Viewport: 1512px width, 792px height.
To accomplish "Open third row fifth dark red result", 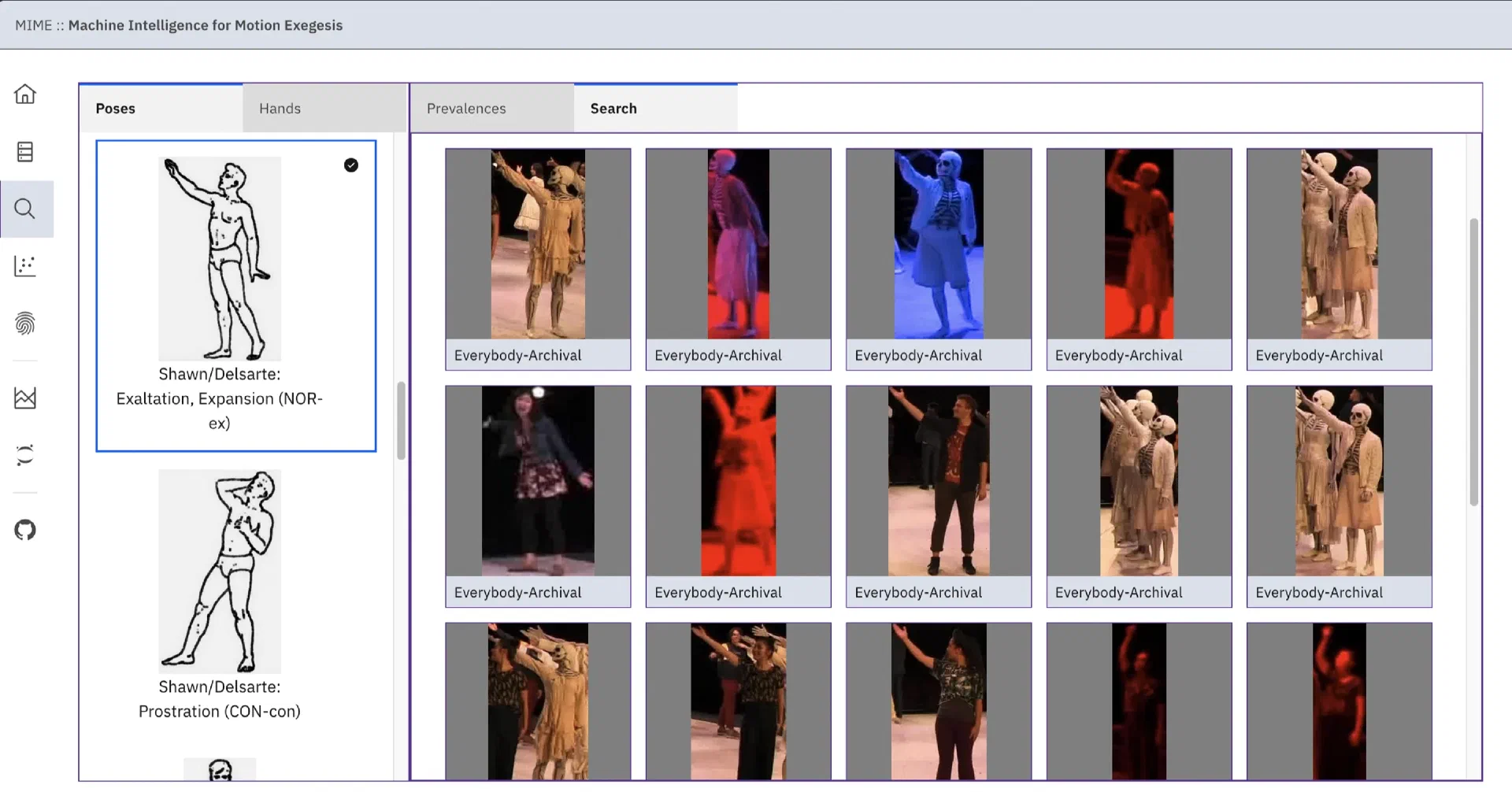I will tap(1340, 701).
